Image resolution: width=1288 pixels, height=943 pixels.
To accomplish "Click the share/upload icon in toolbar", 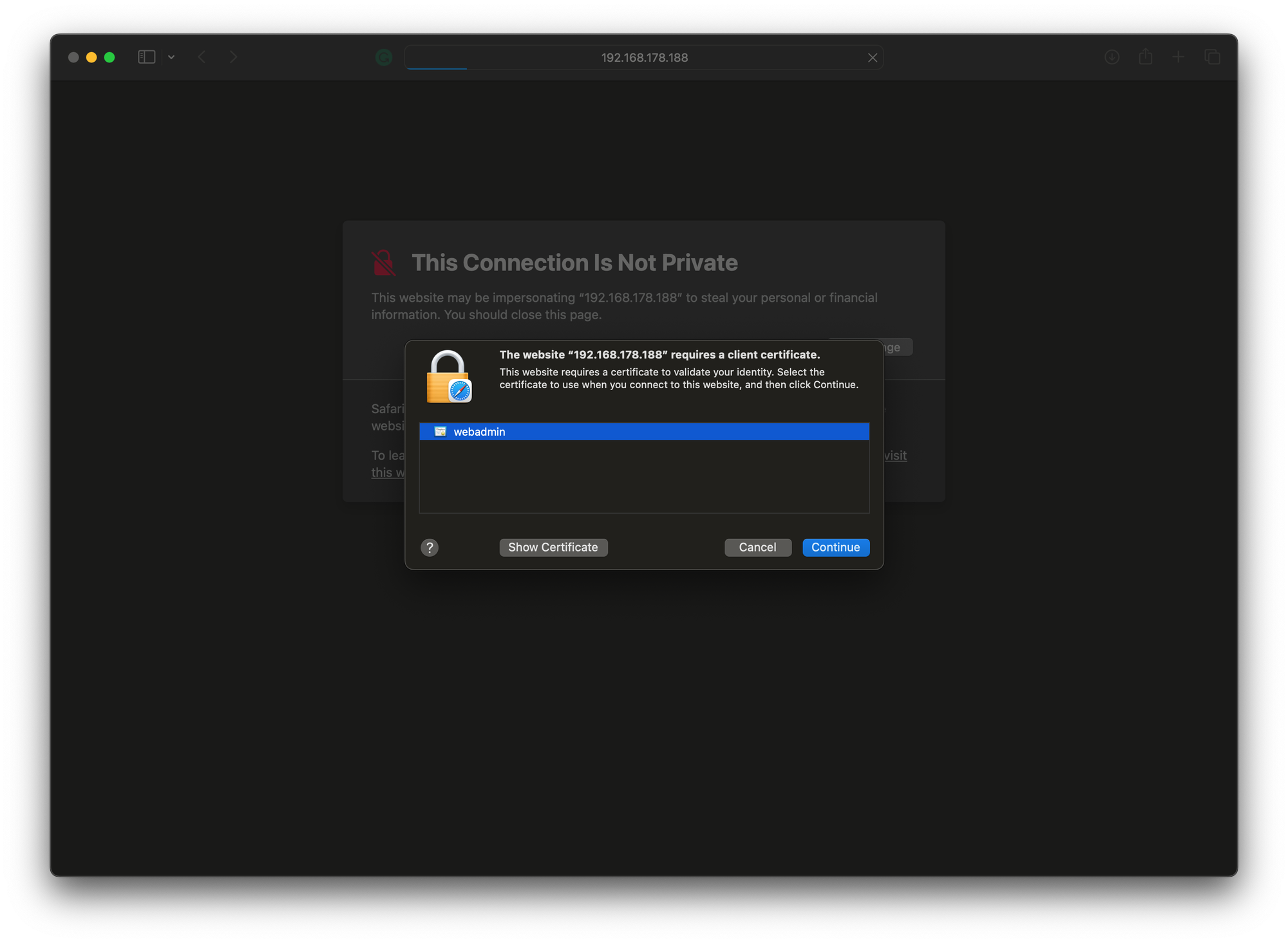I will coord(1146,56).
